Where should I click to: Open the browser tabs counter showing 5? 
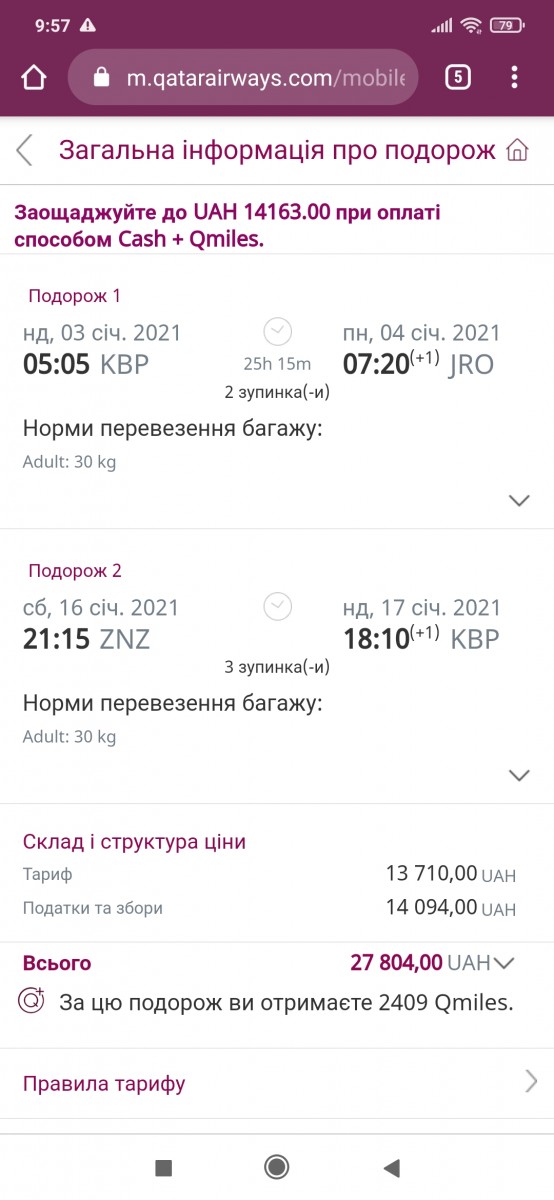pyautogui.click(x=457, y=77)
